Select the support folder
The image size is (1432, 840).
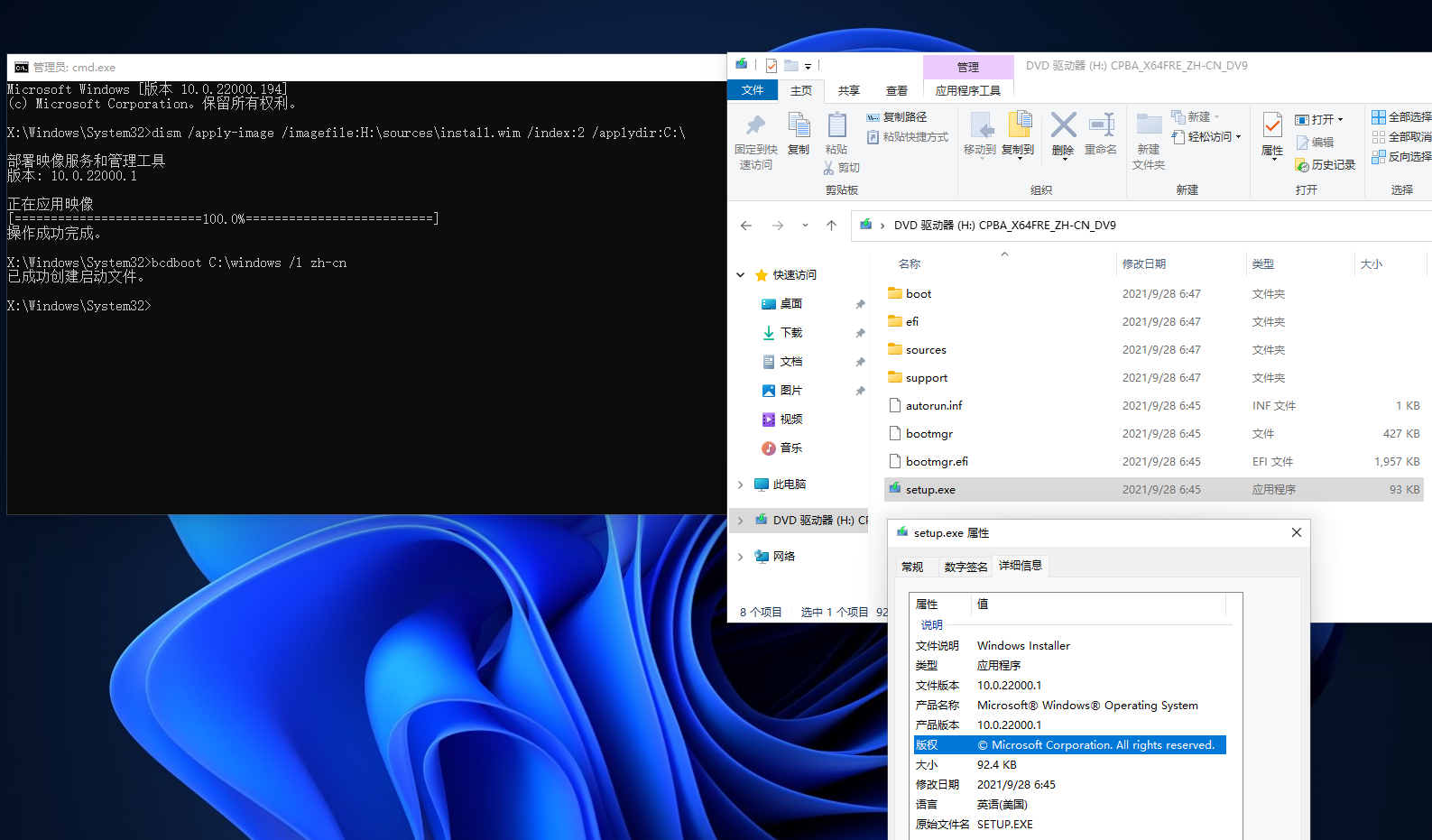coord(1154,378)
